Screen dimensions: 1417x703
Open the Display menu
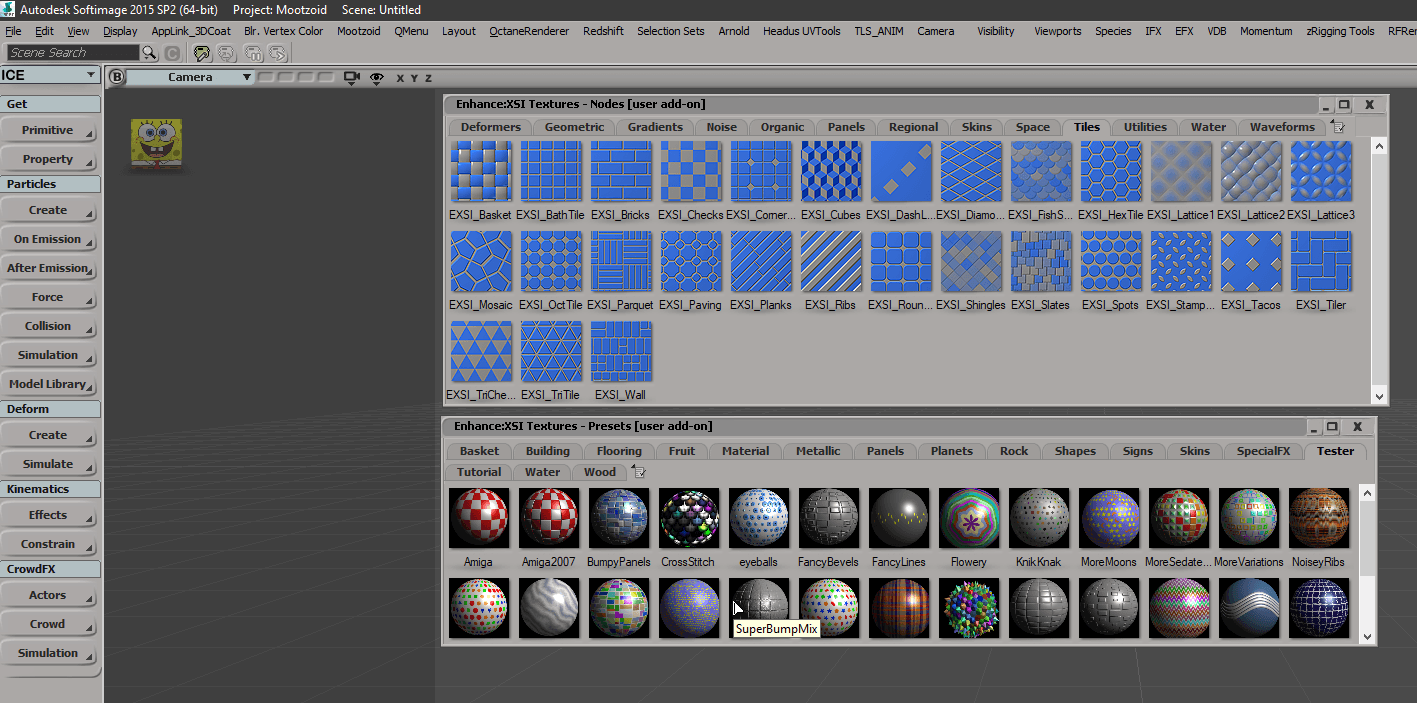(120, 31)
